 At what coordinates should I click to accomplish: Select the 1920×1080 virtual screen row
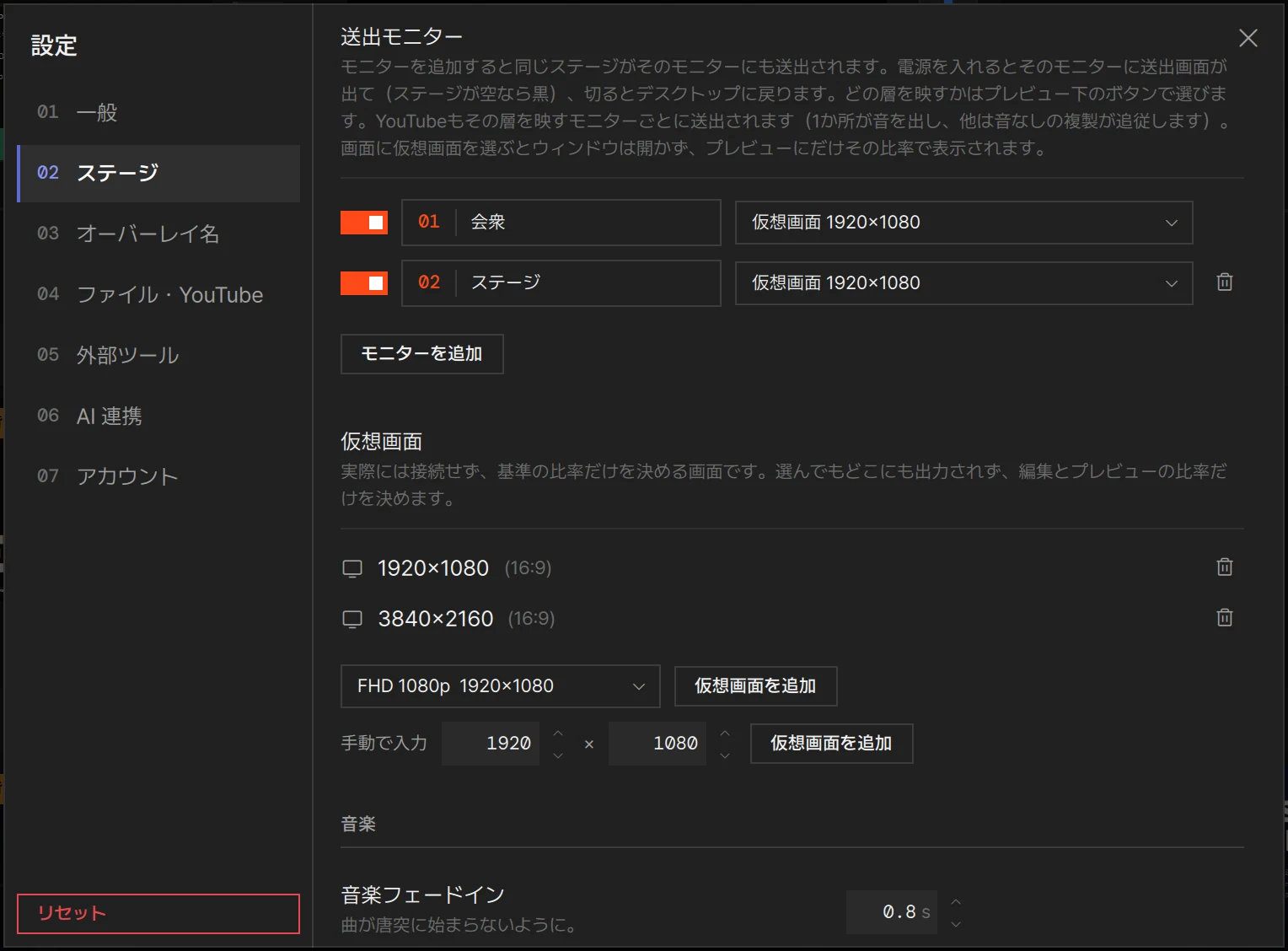[792, 568]
